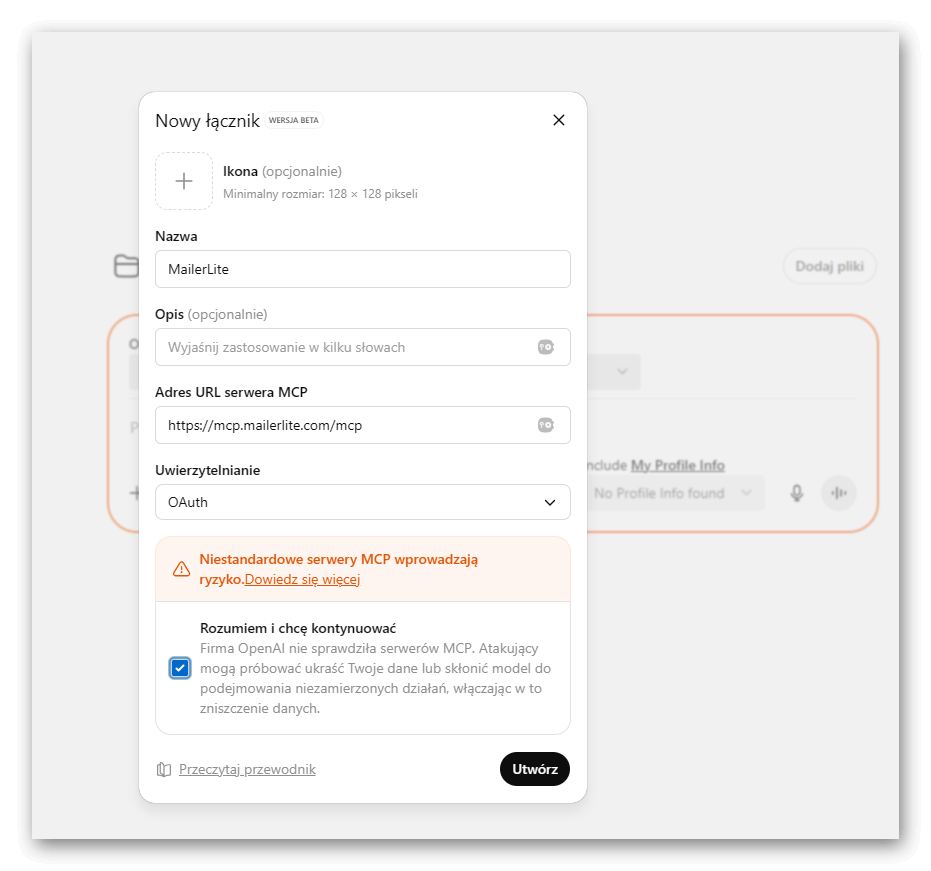This screenshot has height=871, width=931.
Task: Close the Nowy łącznik dialog
Action: point(559,120)
